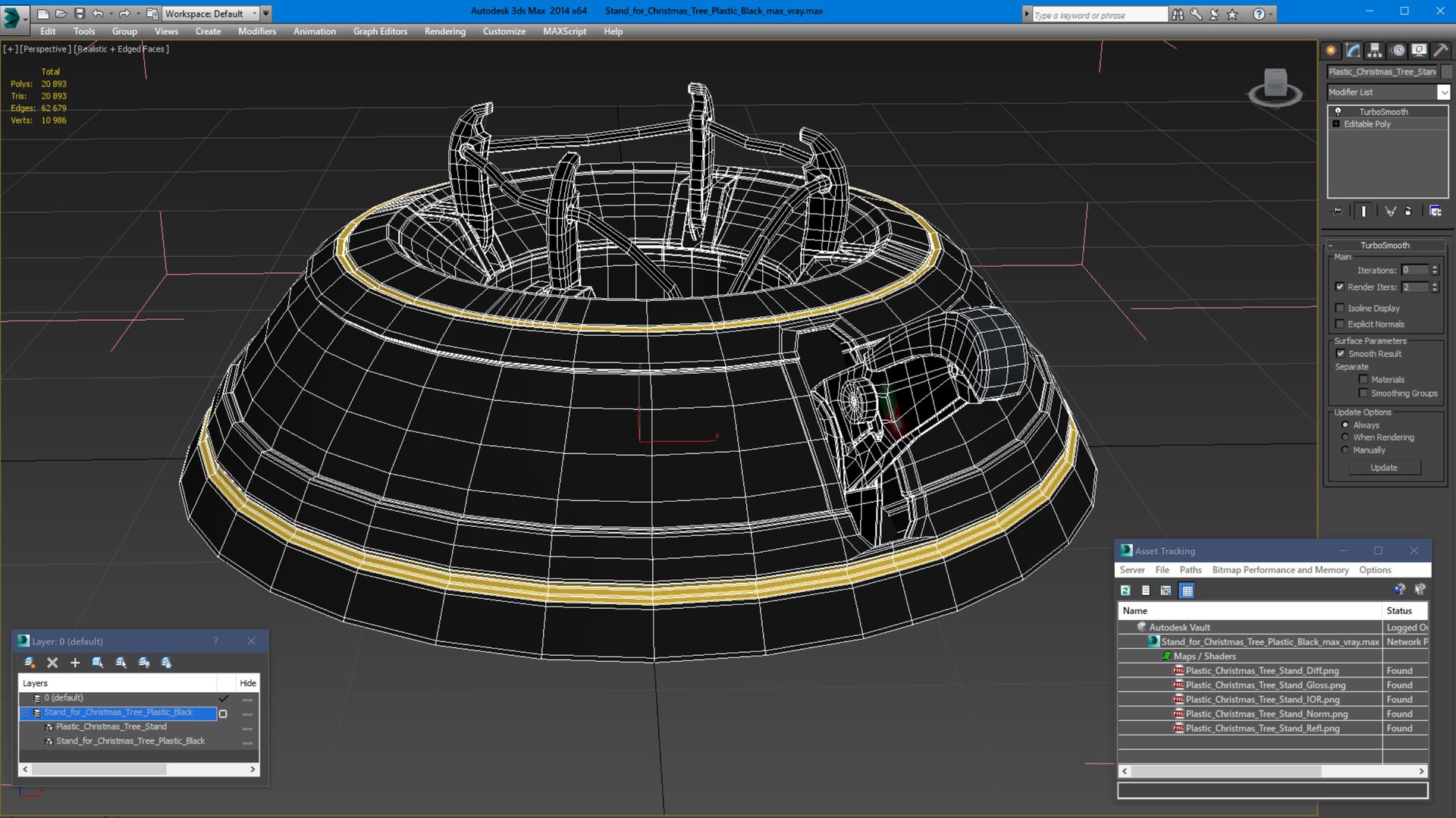Click the Undo arrow in title toolbar
Viewport: 1456px width, 818px height.
click(97, 14)
